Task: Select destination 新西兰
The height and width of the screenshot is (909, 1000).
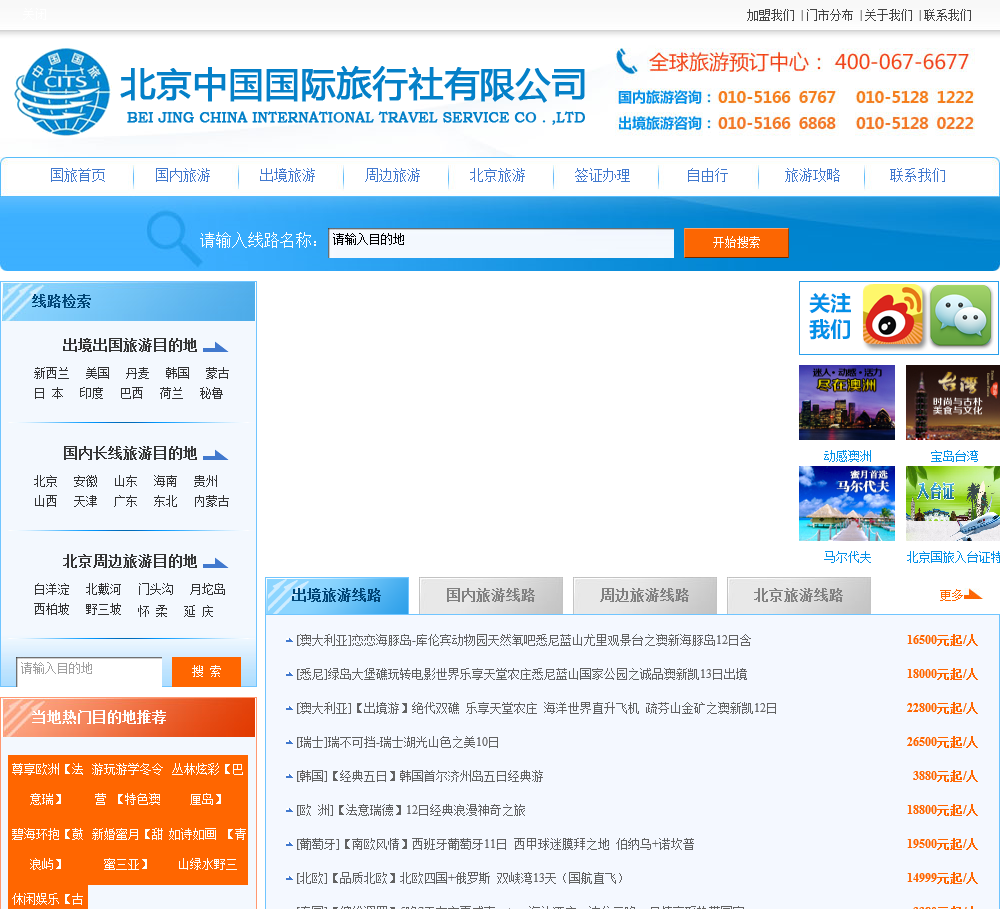Action: 52,373
